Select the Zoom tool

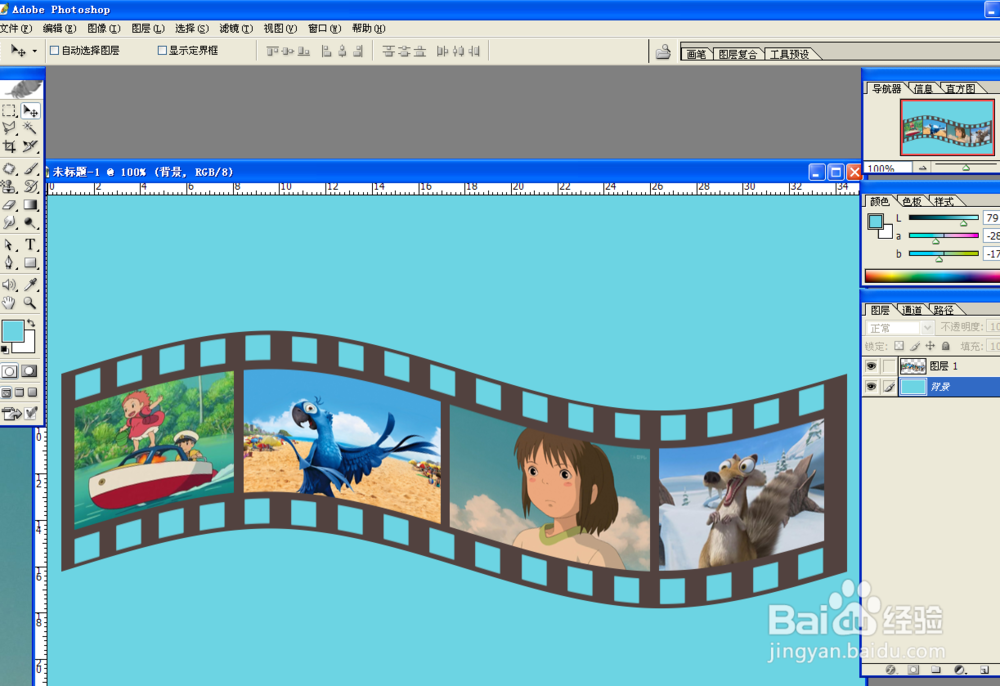30,303
